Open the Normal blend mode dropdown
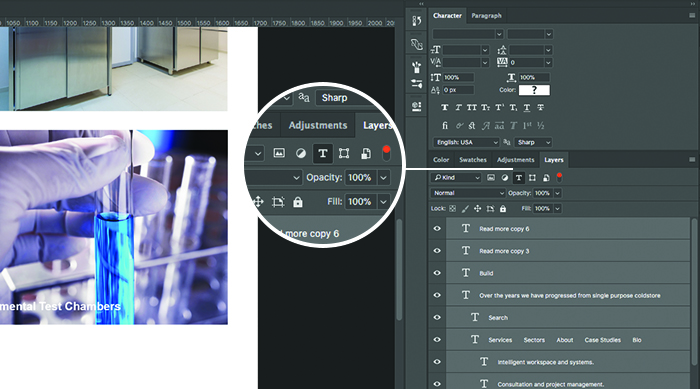The image size is (700, 389). click(468, 193)
